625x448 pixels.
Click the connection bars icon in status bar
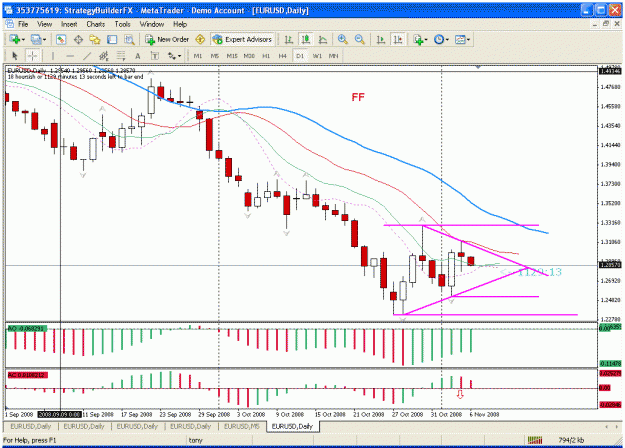[x=535, y=440]
